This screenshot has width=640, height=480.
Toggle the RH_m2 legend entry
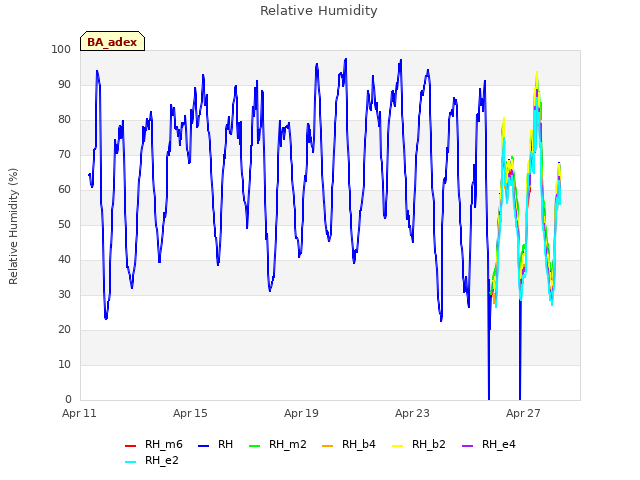(x=278, y=444)
